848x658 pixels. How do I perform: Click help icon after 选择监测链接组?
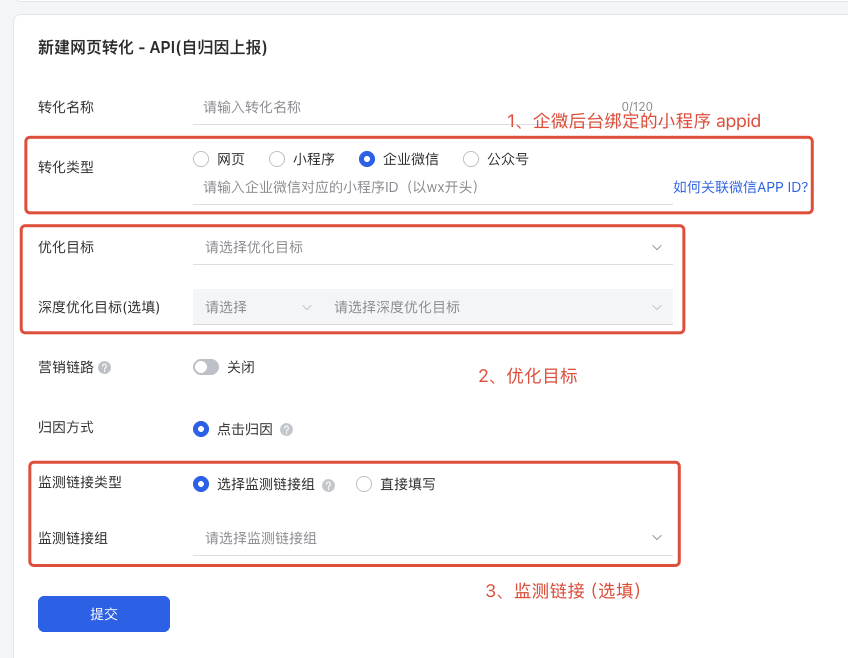pyautogui.click(x=328, y=485)
